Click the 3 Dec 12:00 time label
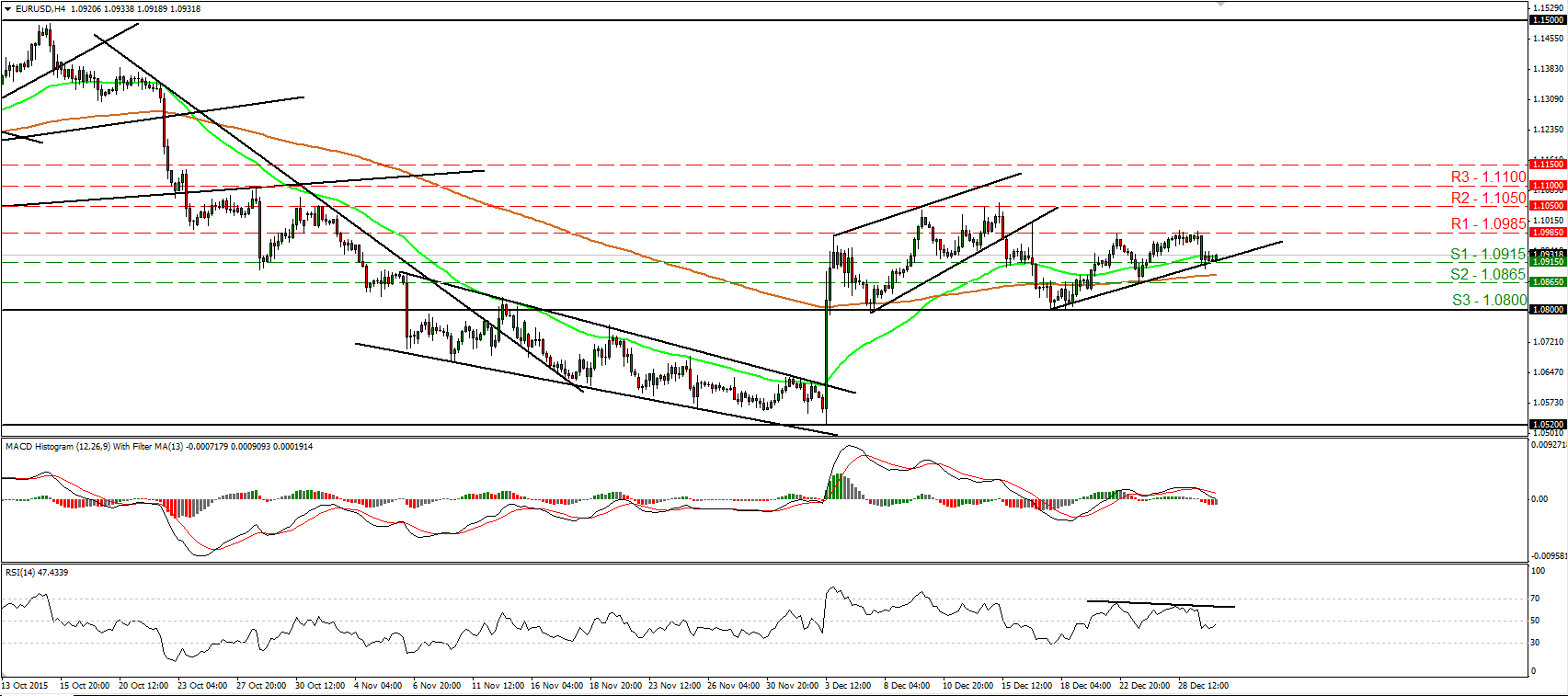This screenshot has width=1568, height=696. pyautogui.click(x=848, y=685)
